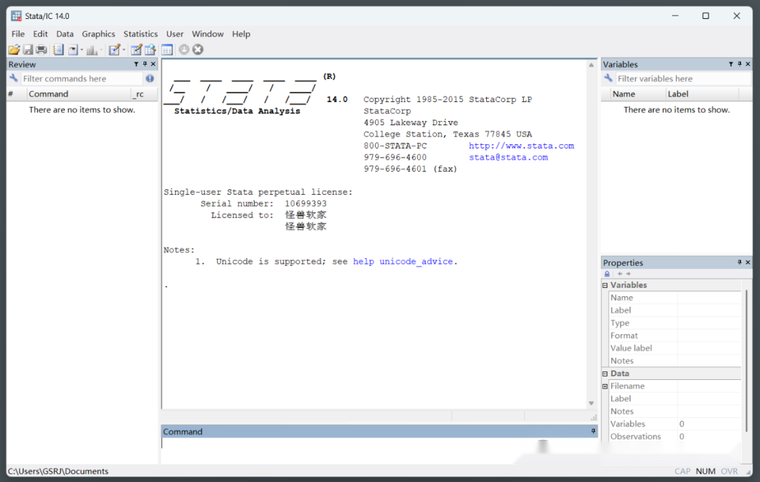Click the Filter variables here field

click(683, 79)
